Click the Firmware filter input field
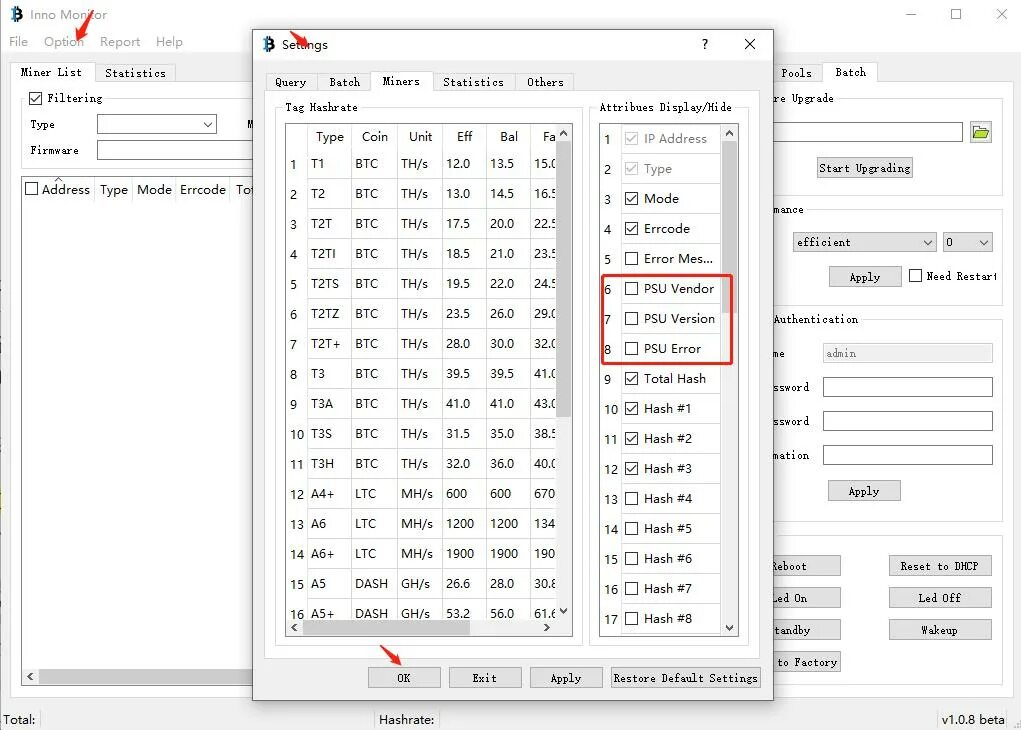Image resolution: width=1021 pixels, height=730 pixels. (175, 150)
